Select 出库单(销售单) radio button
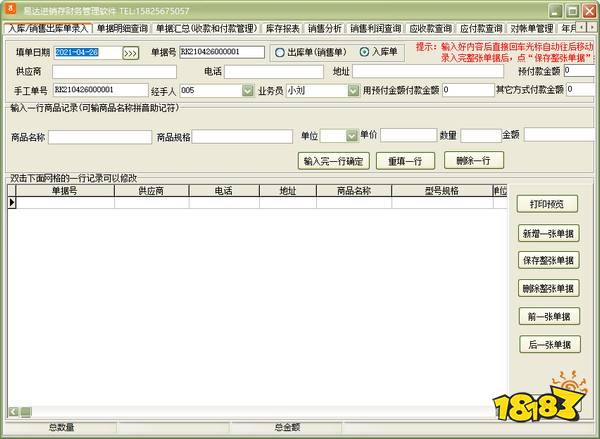The image size is (600, 439). pos(281,52)
